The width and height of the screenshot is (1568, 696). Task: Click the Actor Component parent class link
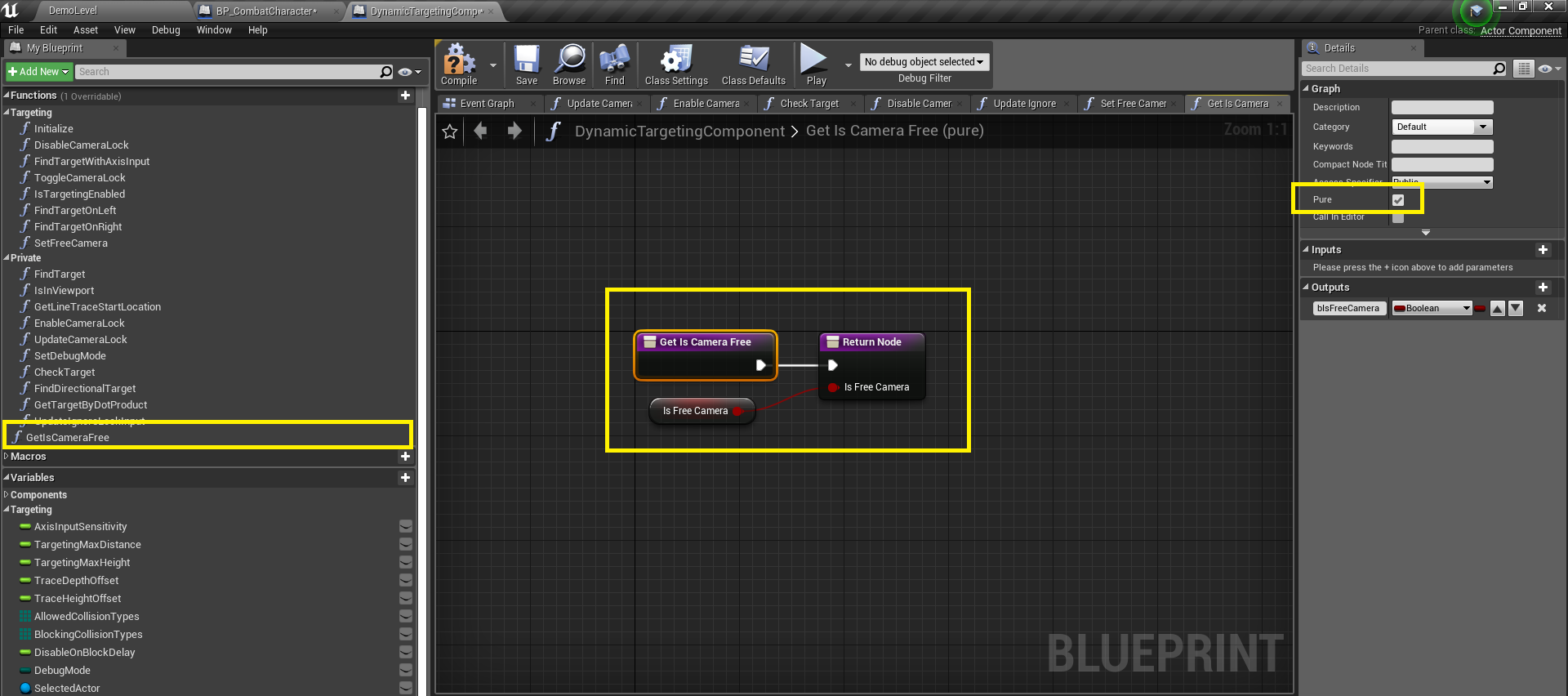click(1521, 31)
